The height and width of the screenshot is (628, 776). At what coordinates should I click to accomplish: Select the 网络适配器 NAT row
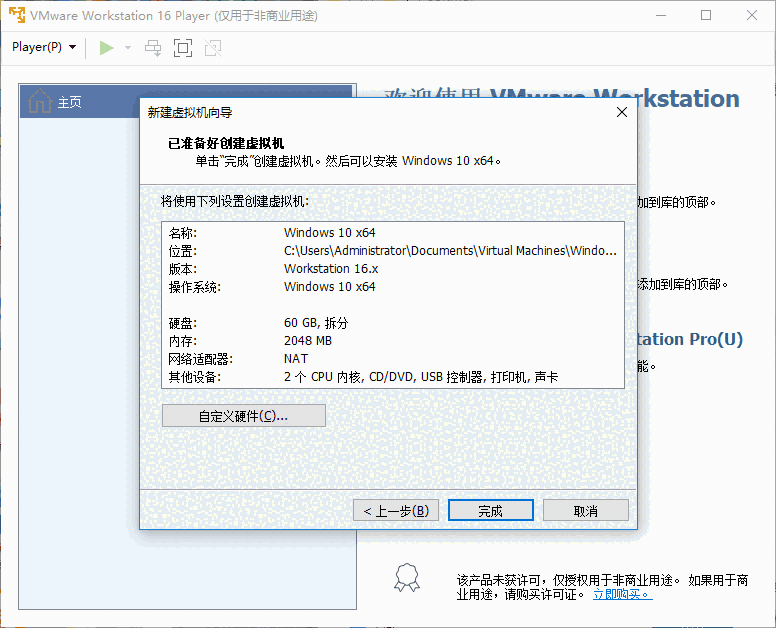click(392, 359)
